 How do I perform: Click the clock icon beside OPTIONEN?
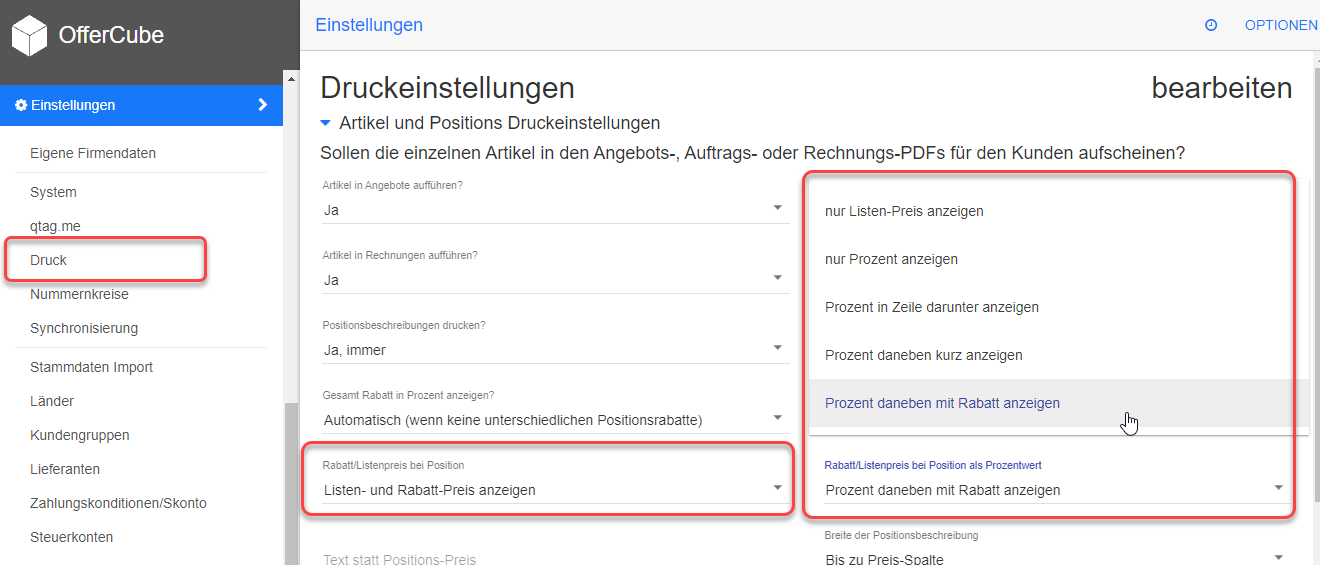tap(1211, 25)
